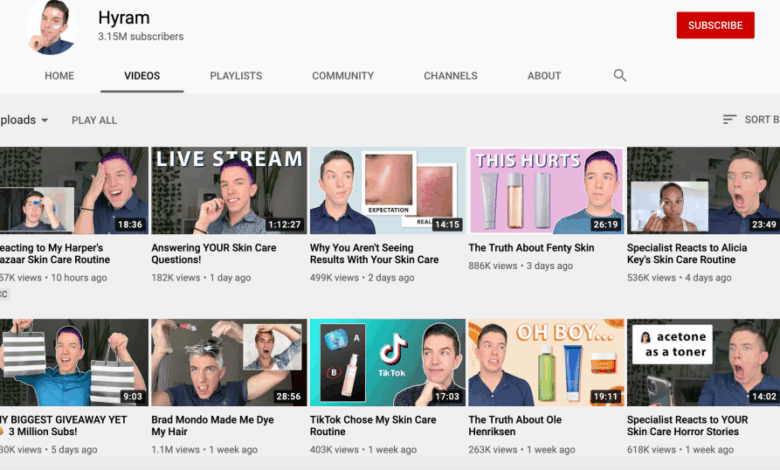The width and height of the screenshot is (780, 470).
Task: Click the Expectation vs Reality video thumbnail
Action: (387, 191)
